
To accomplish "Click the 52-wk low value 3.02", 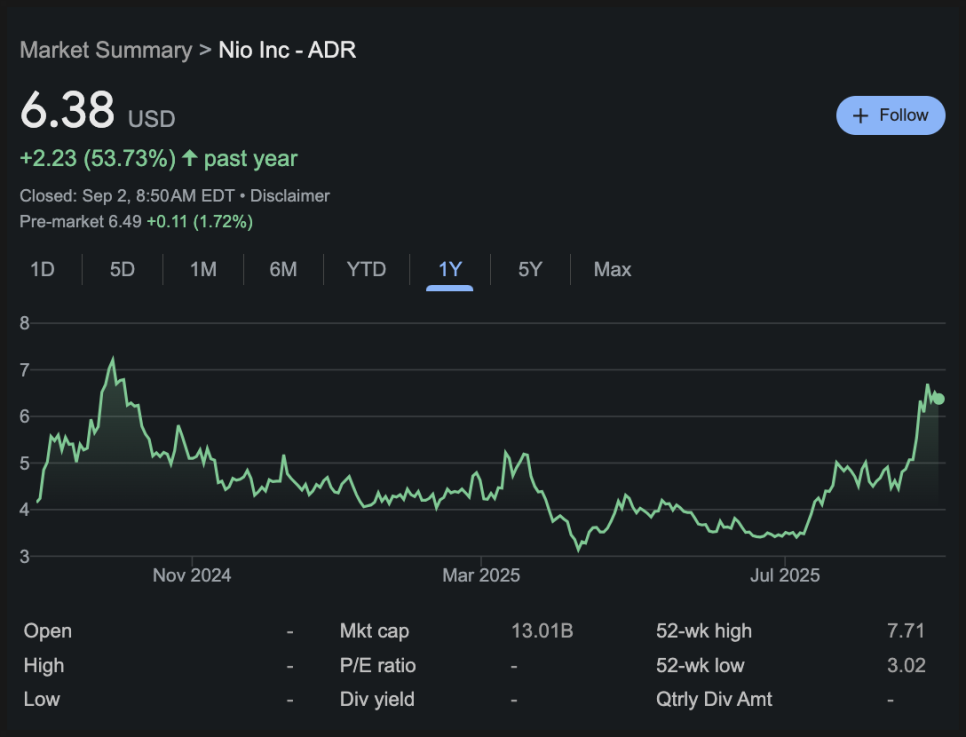I will [x=906, y=666].
